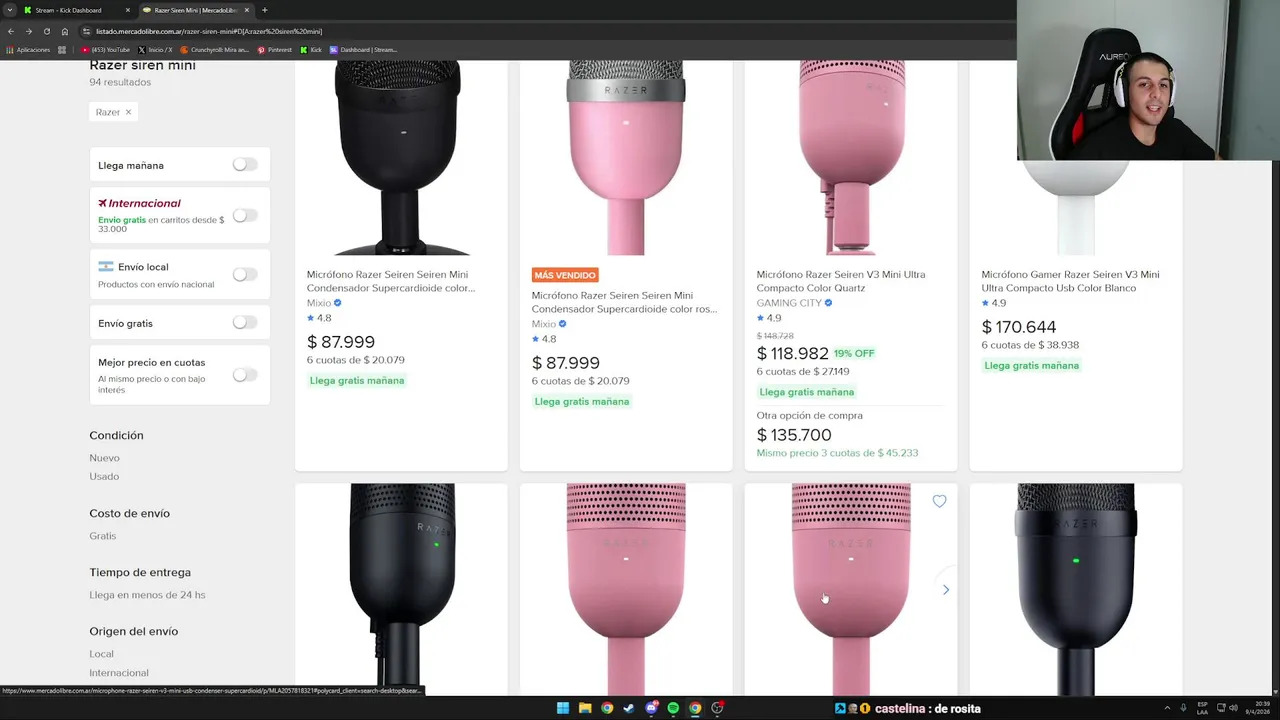The height and width of the screenshot is (720, 1280).
Task: Open the Pinterest bookmark
Action: (275, 49)
